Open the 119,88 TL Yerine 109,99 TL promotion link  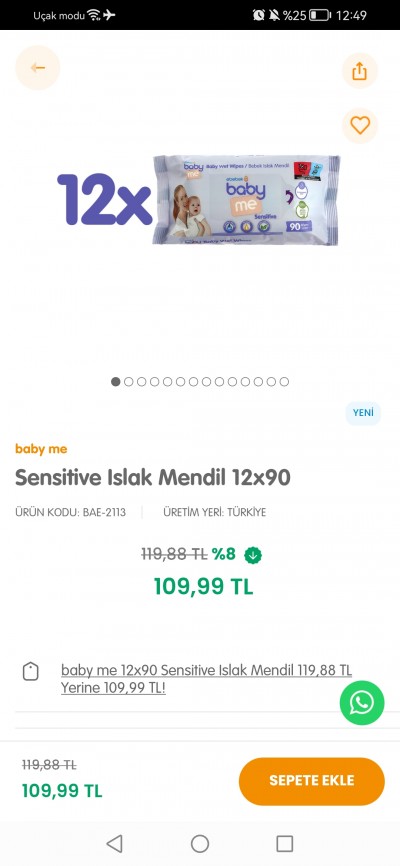pos(206,679)
